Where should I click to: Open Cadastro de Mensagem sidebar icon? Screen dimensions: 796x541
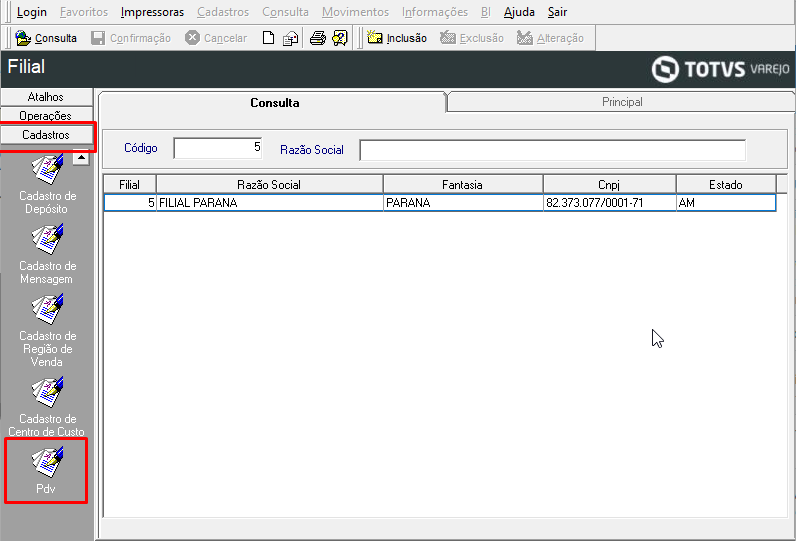click(47, 240)
